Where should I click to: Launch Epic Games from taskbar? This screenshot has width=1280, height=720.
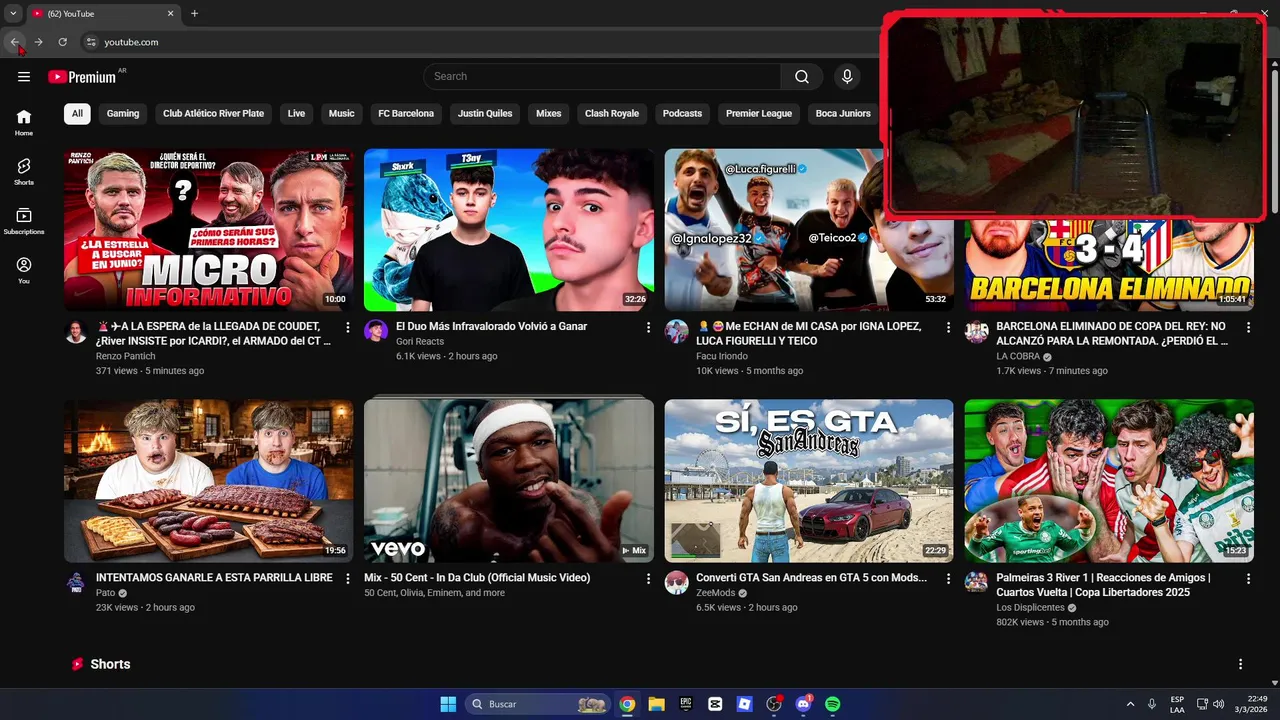[686, 704]
